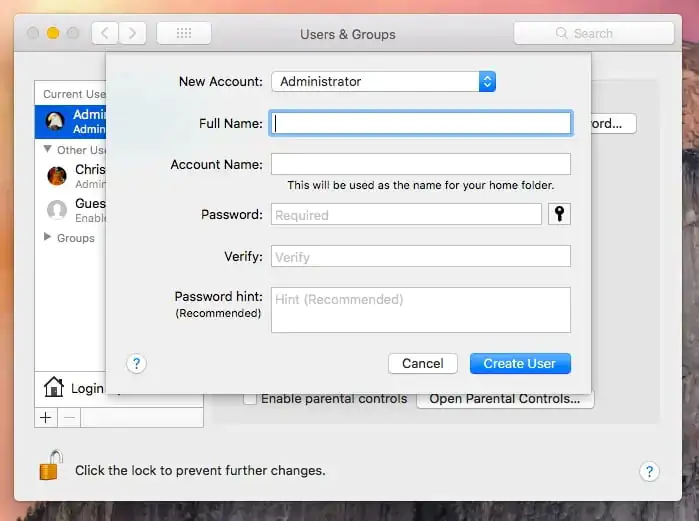
Task: Click the Login Options house icon
Action: point(53,386)
